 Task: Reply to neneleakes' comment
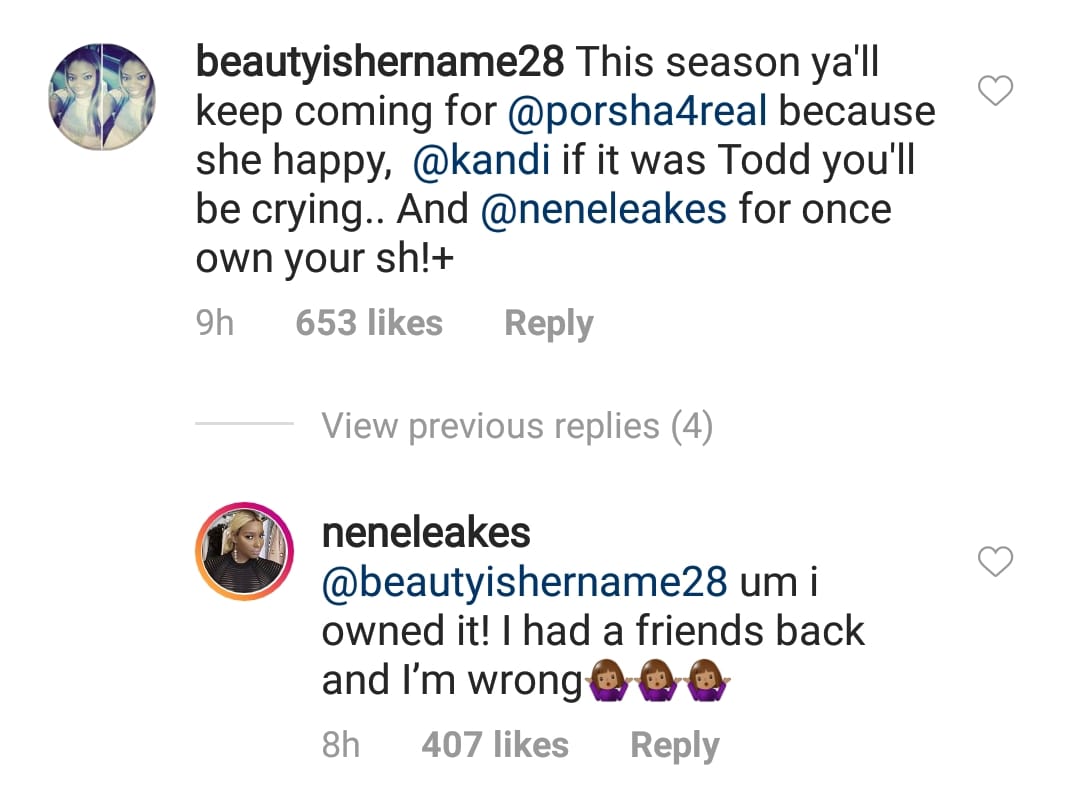[x=674, y=745]
